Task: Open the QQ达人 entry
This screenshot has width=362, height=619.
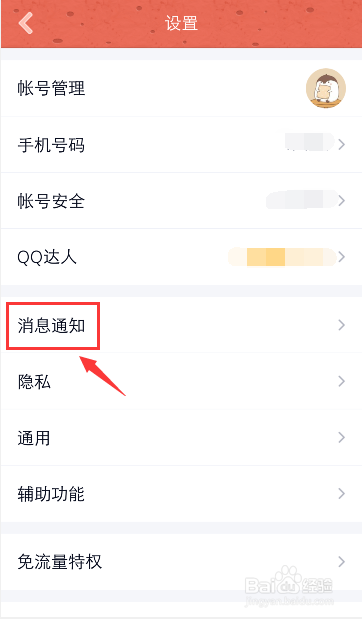Action: [181, 257]
